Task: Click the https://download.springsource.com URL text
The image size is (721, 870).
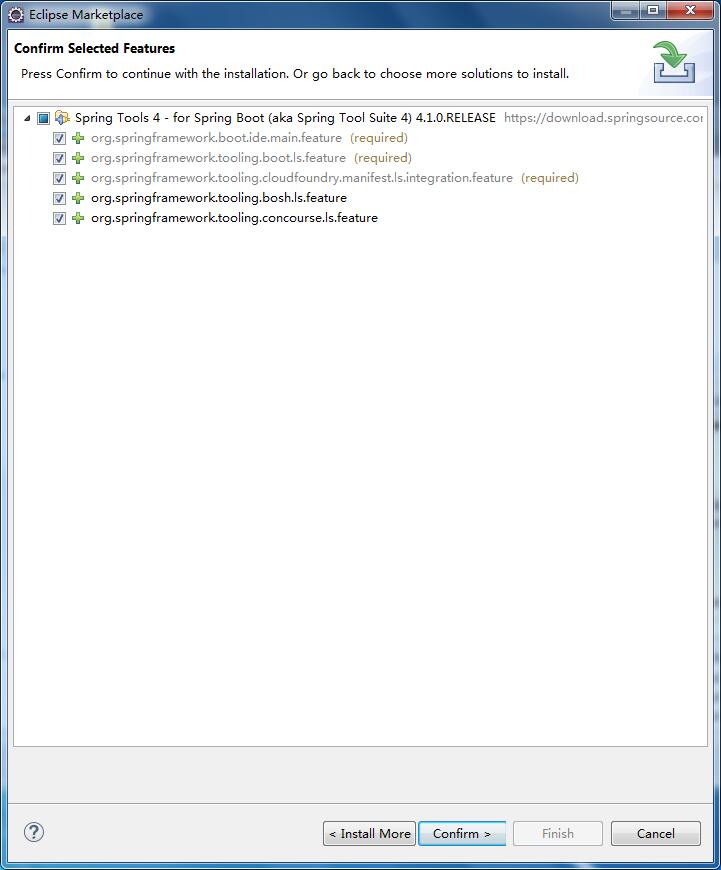Action: point(603,118)
